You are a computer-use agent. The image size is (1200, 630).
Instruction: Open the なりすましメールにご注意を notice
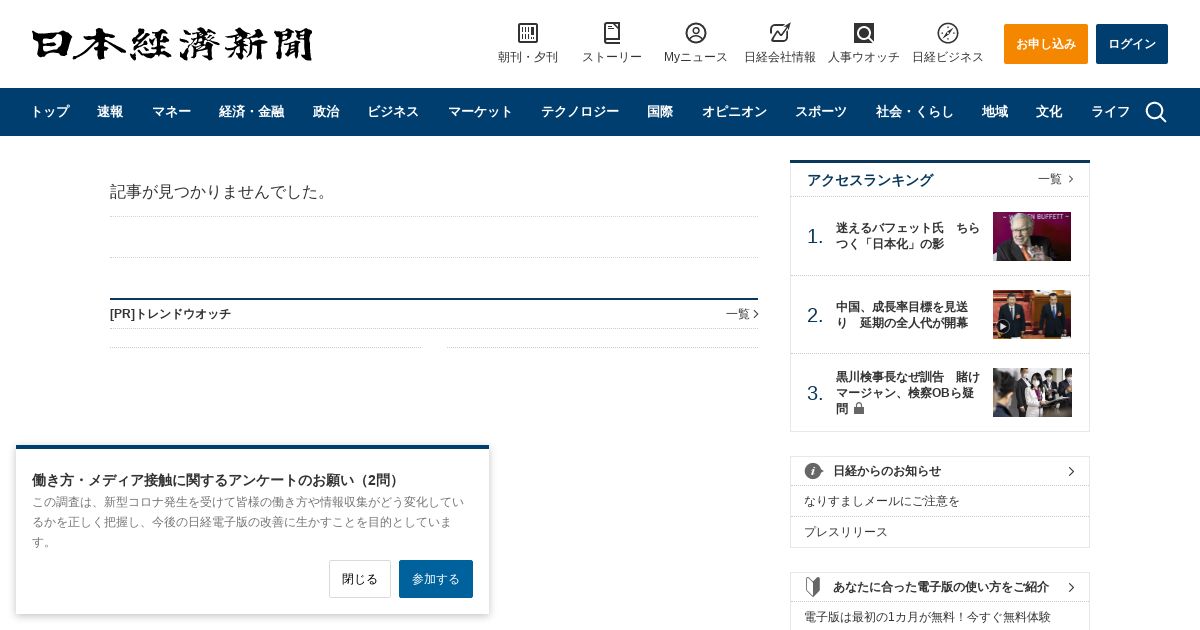tap(882, 501)
